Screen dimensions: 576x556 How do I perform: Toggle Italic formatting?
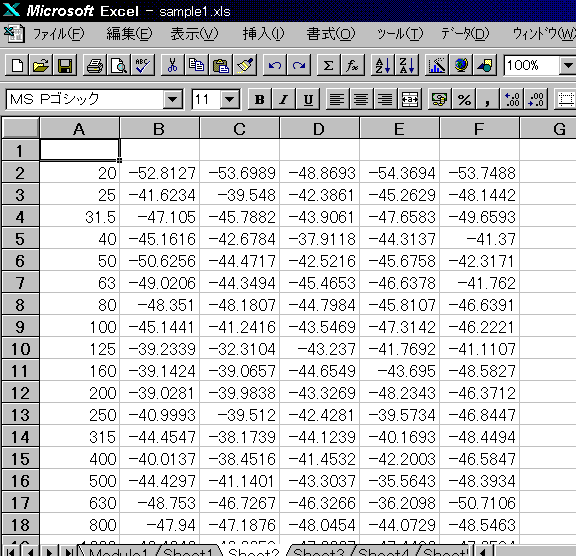pyautogui.click(x=284, y=99)
